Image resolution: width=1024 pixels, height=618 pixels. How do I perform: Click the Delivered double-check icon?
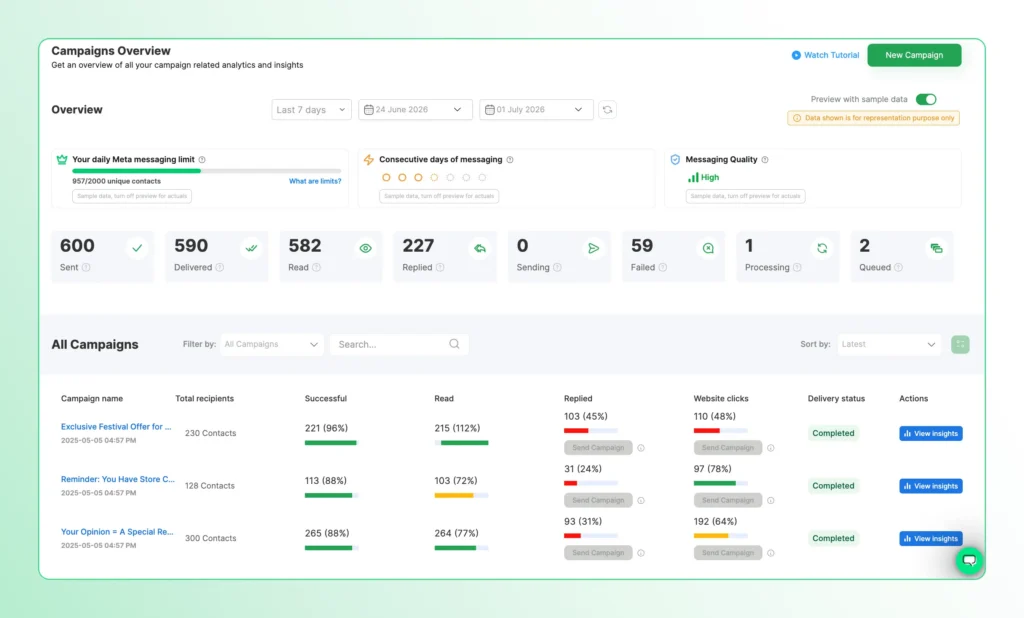tap(251, 248)
